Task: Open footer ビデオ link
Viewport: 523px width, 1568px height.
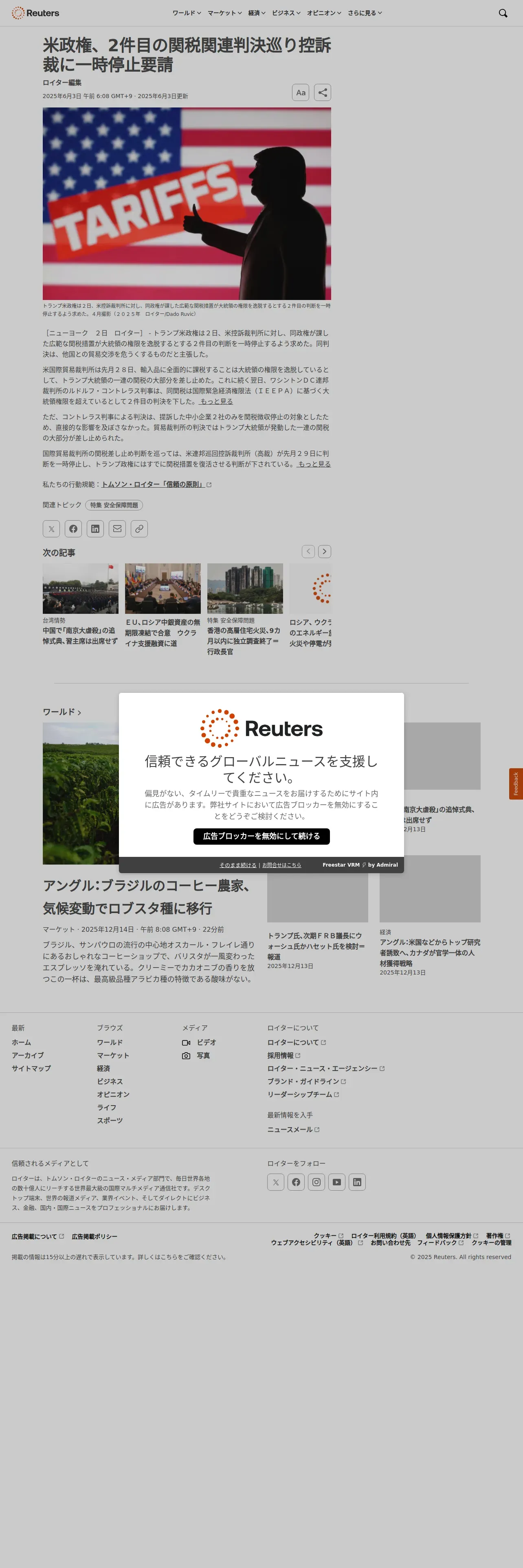Action: click(199, 1042)
